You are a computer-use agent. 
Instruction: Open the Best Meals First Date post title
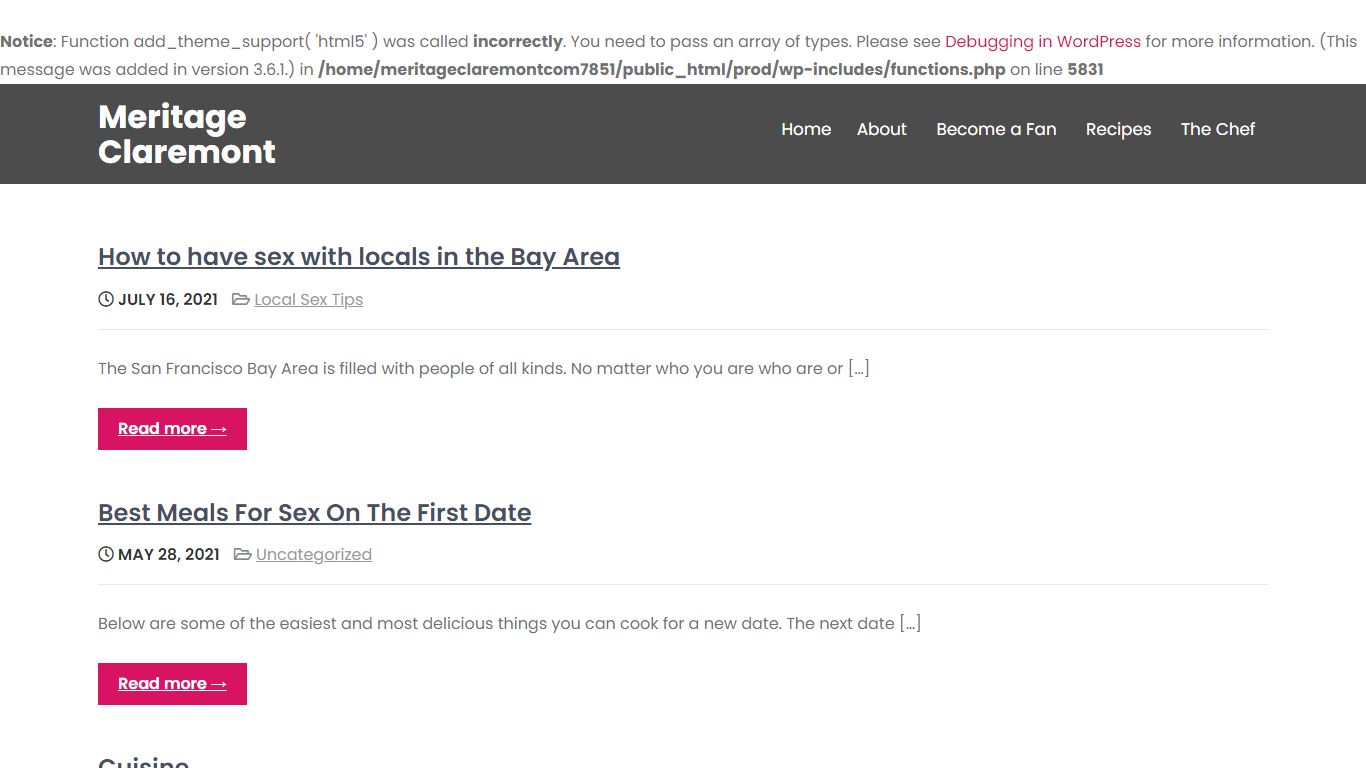point(315,513)
